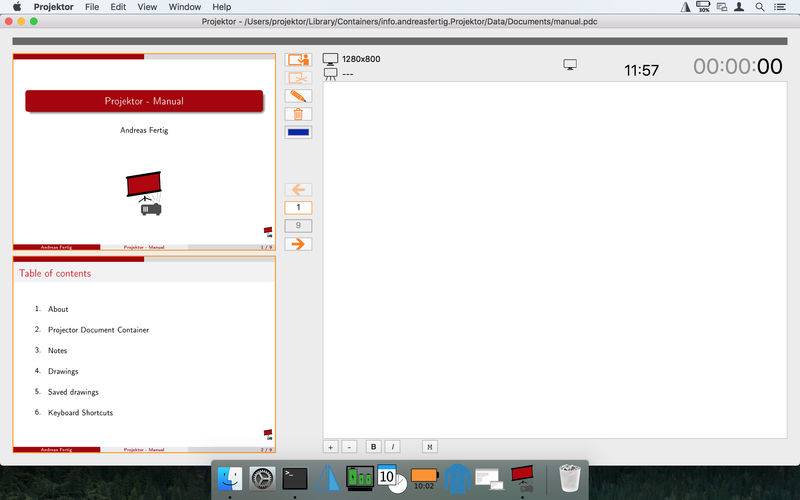The width and height of the screenshot is (800, 500).
Task: Toggle bold formatting in notes
Action: [373, 447]
